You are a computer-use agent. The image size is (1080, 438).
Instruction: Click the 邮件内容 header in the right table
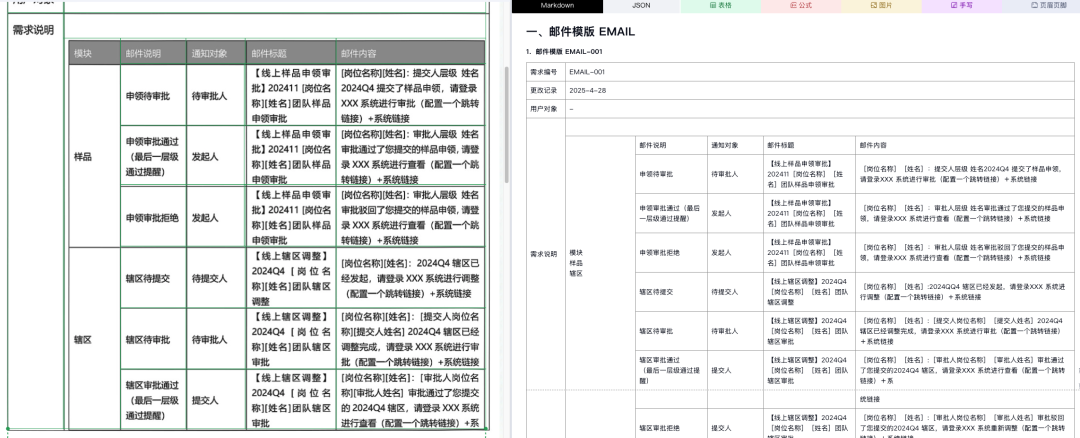[x=965, y=145]
